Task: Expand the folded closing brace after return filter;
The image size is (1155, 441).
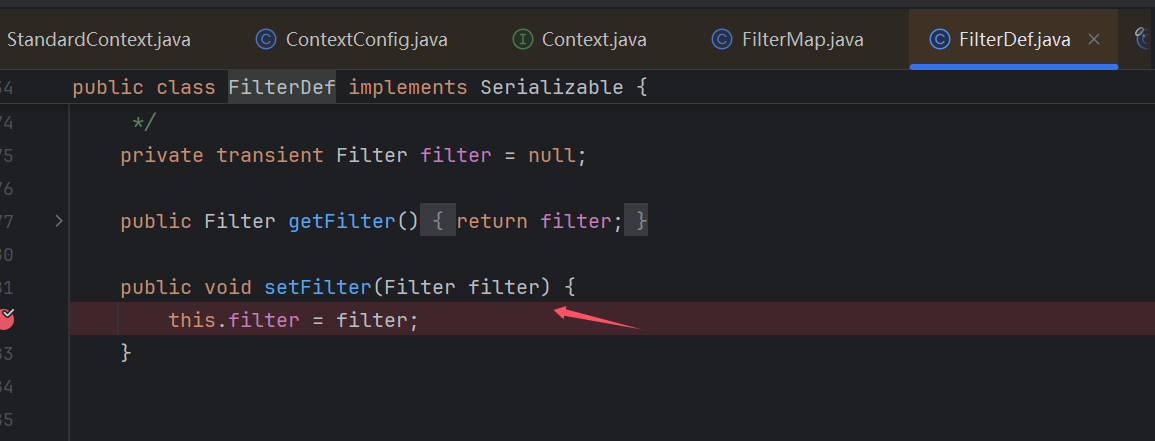Action: [636, 221]
